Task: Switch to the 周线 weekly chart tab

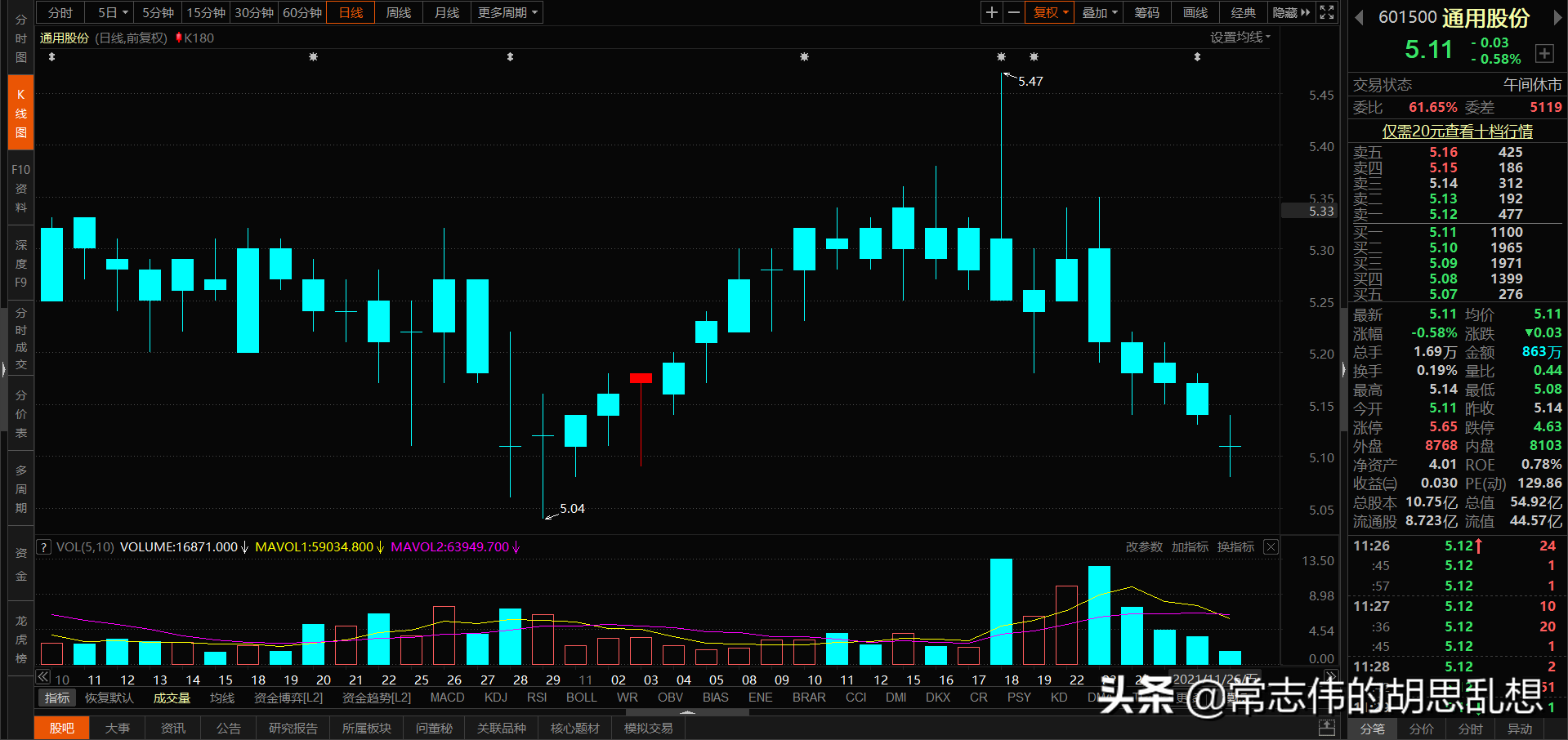Action: click(398, 12)
